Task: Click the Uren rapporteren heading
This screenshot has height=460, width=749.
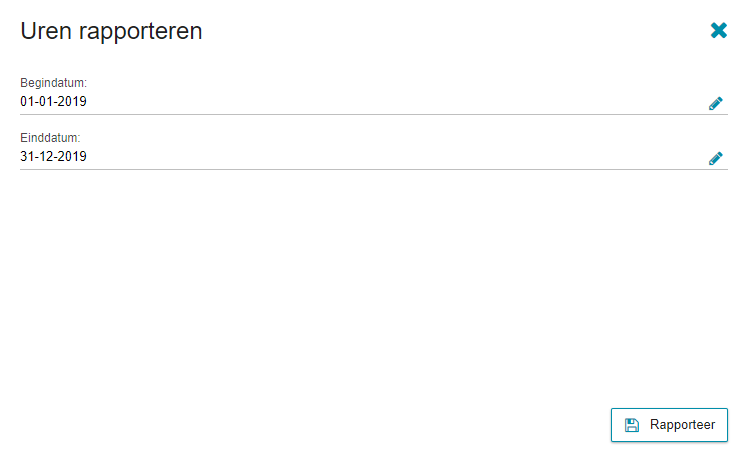Action: coord(111,32)
